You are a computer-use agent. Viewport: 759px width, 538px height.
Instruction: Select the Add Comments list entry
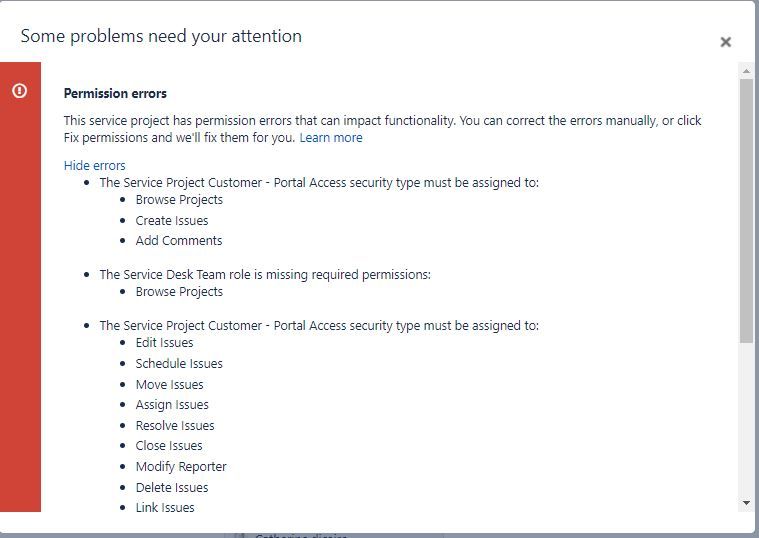tap(179, 241)
